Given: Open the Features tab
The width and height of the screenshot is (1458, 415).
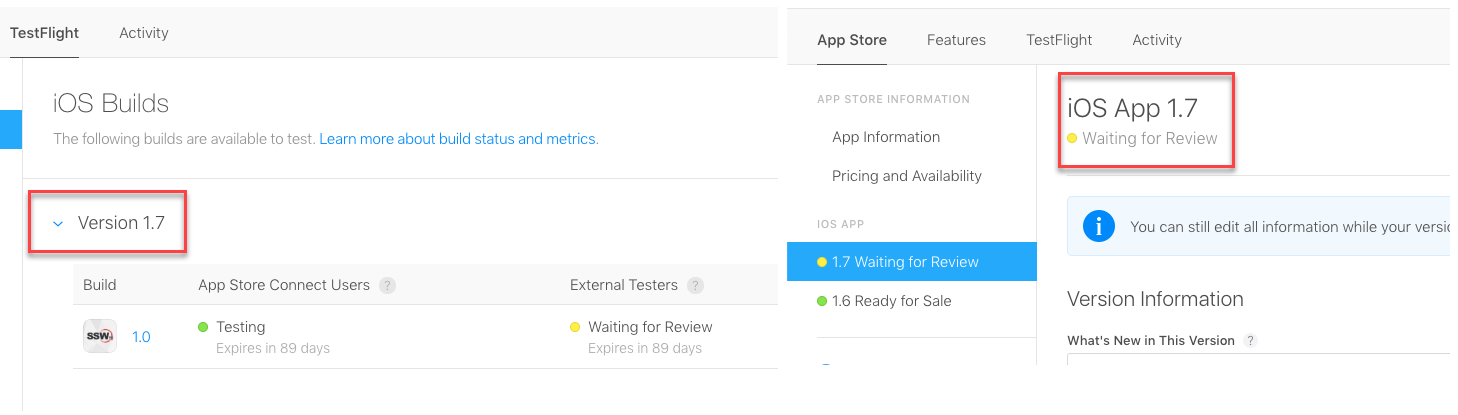Looking at the screenshot, I should click(x=956, y=40).
